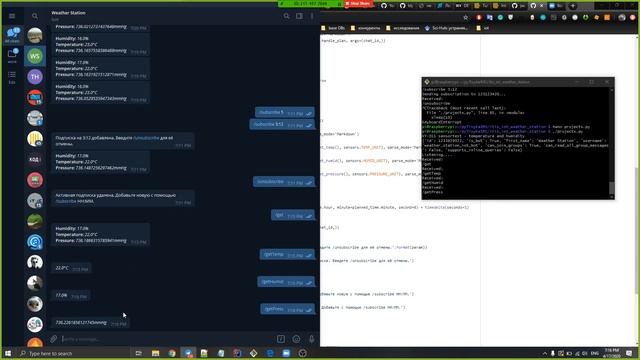The width and height of the screenshot is (640, 360).
Task: Open Task View from taskbar
Action: coord(138,353)
